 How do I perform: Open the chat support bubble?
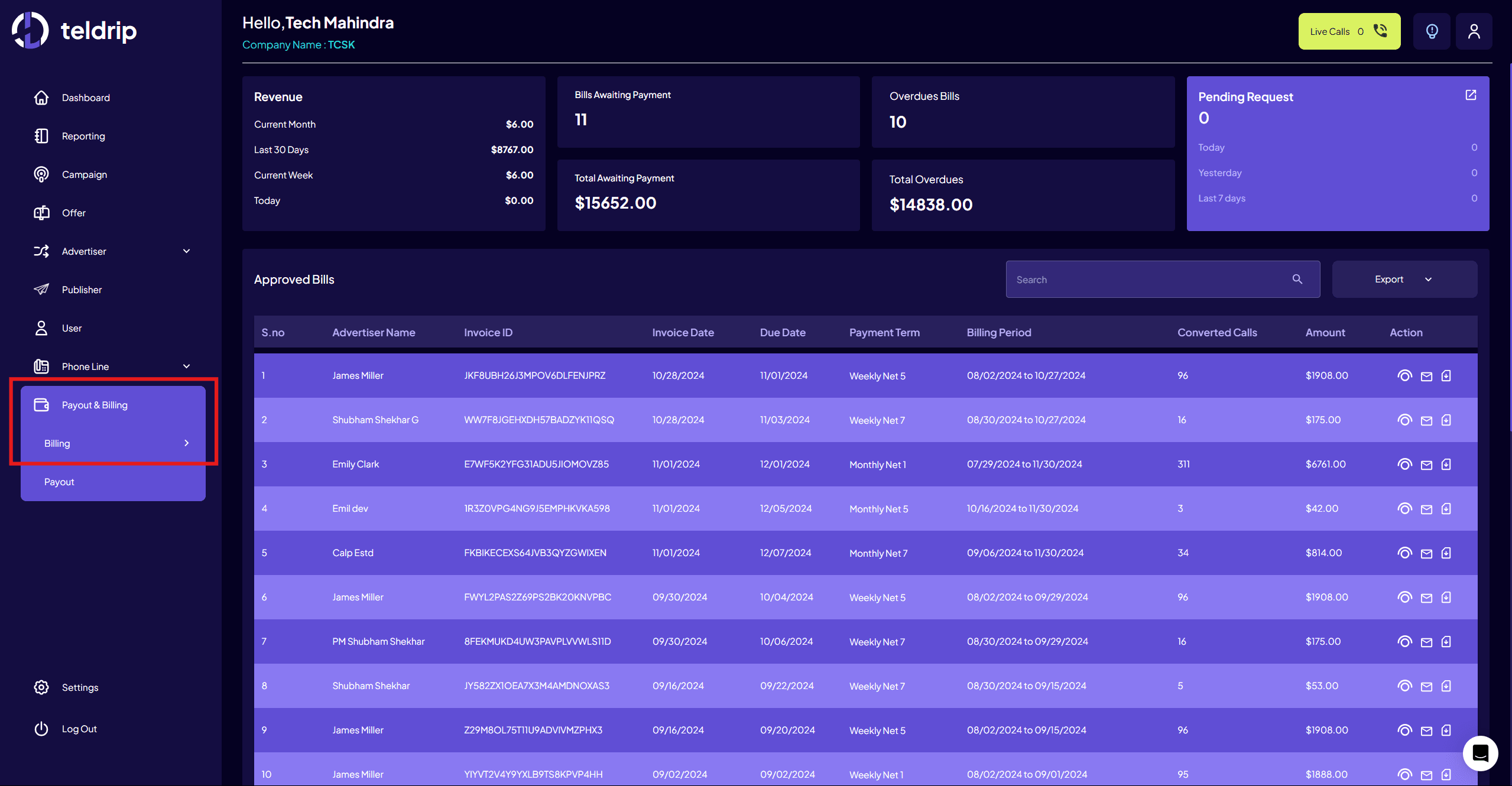1480,753
